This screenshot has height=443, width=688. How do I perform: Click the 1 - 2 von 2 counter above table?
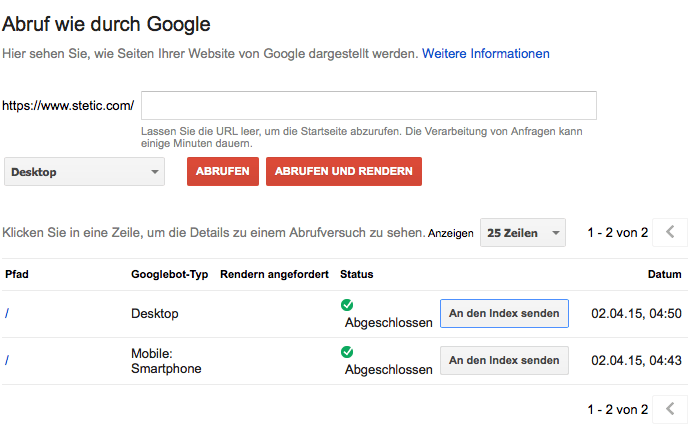(618, 232)
